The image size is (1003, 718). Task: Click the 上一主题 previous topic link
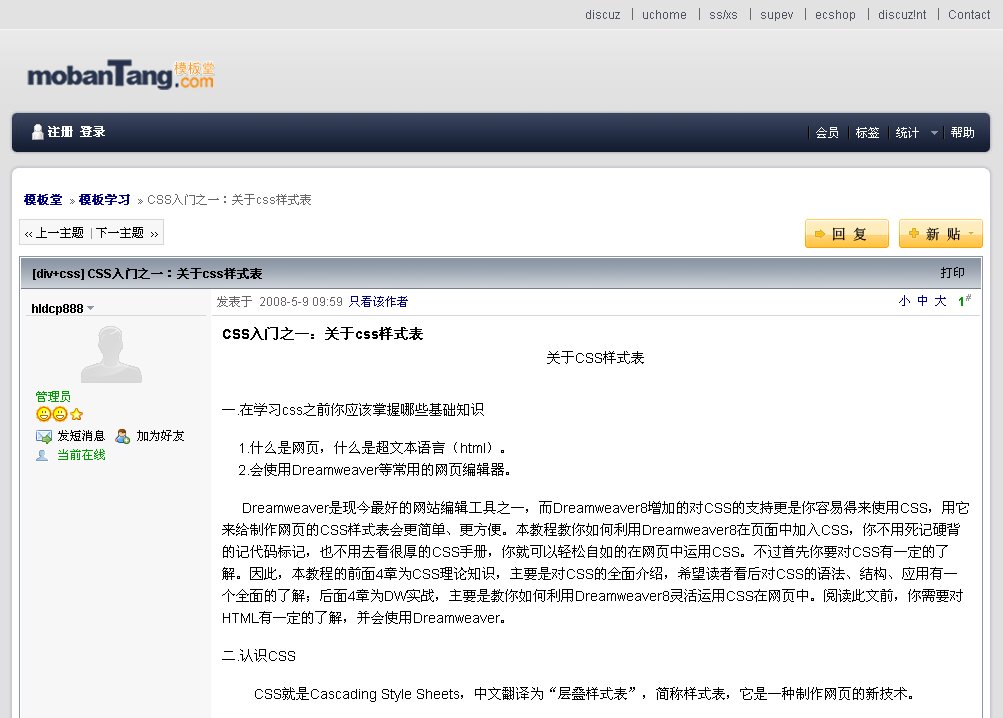pyautogui.click(x=58, y=231)
